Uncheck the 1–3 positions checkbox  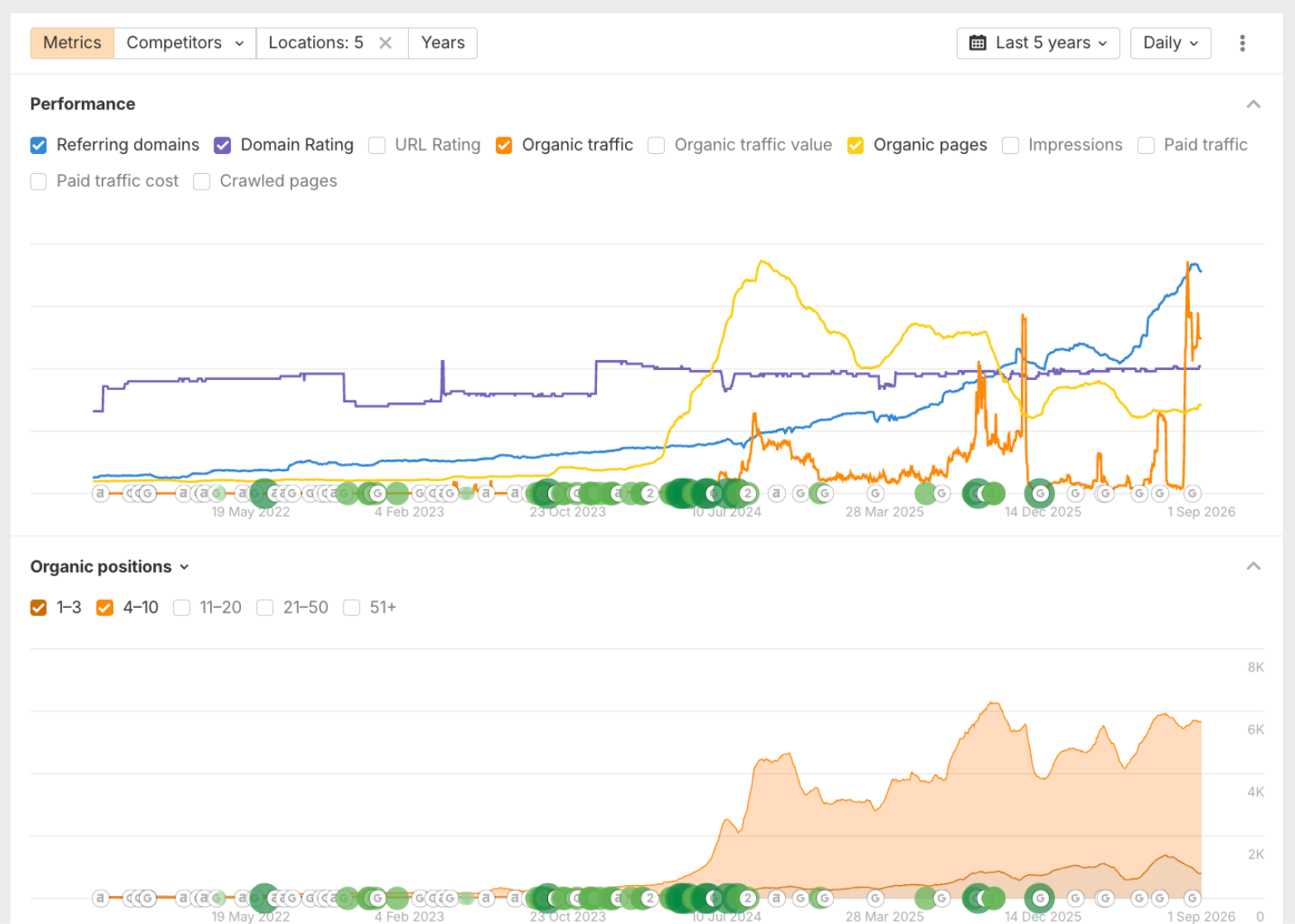pos(39,608)
